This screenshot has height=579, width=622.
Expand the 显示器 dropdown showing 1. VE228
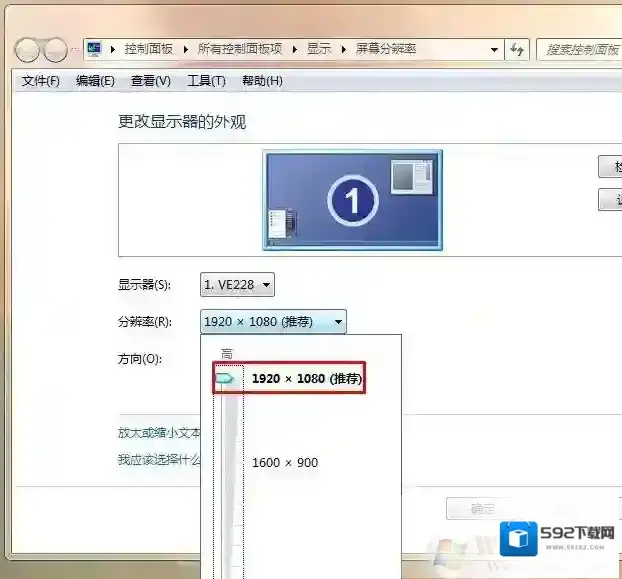pos(237,285)
